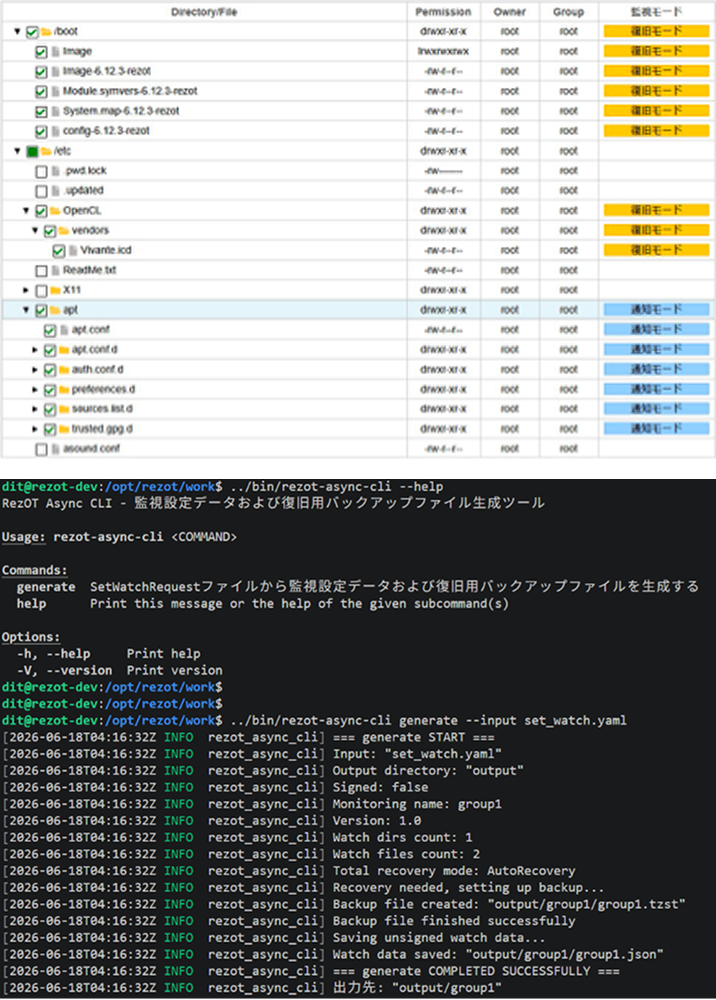Click the Permission column header

point(443,12)
